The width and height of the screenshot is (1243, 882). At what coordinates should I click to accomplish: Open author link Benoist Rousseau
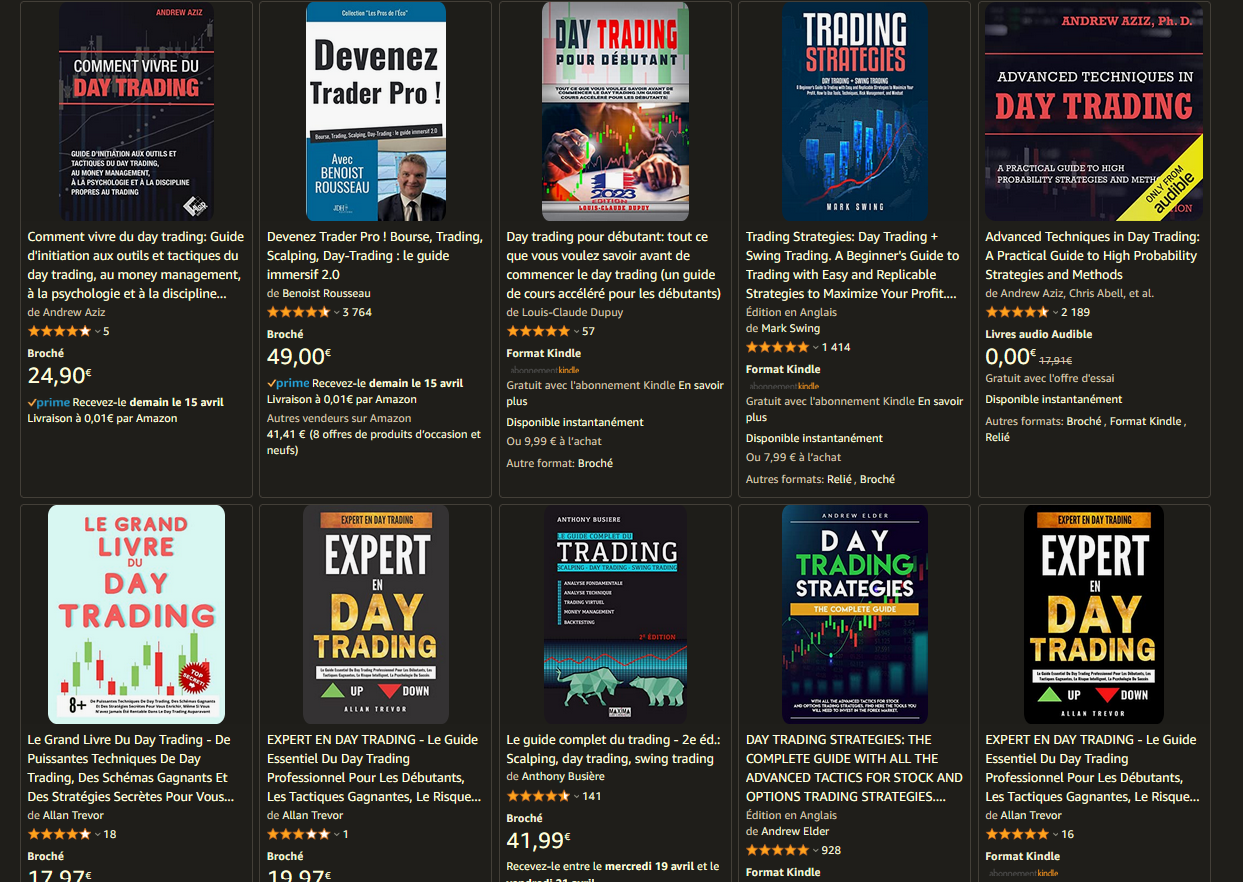coord(326,293)
